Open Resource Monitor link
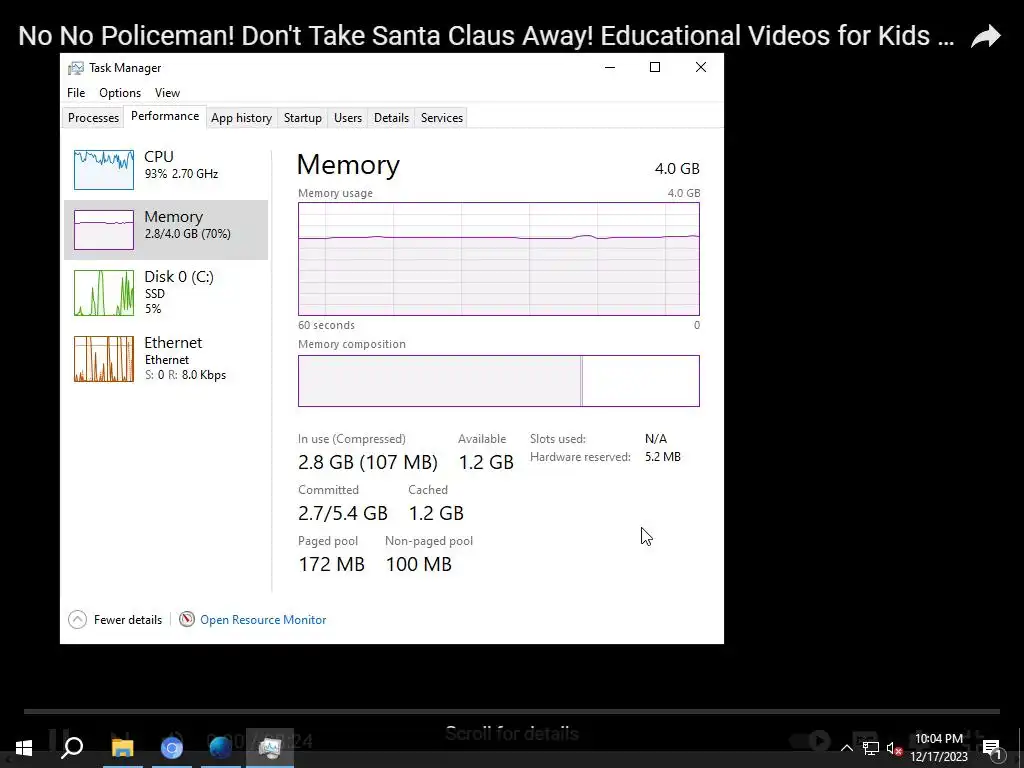The height and width of the screenshot is (768, 1024). (x=263, y=620)
